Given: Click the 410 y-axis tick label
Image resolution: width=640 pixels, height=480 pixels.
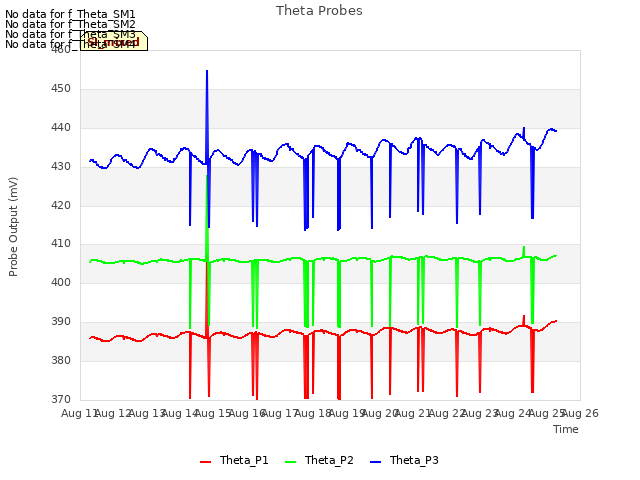Looking at the screenshot, I should click(61, 244).
